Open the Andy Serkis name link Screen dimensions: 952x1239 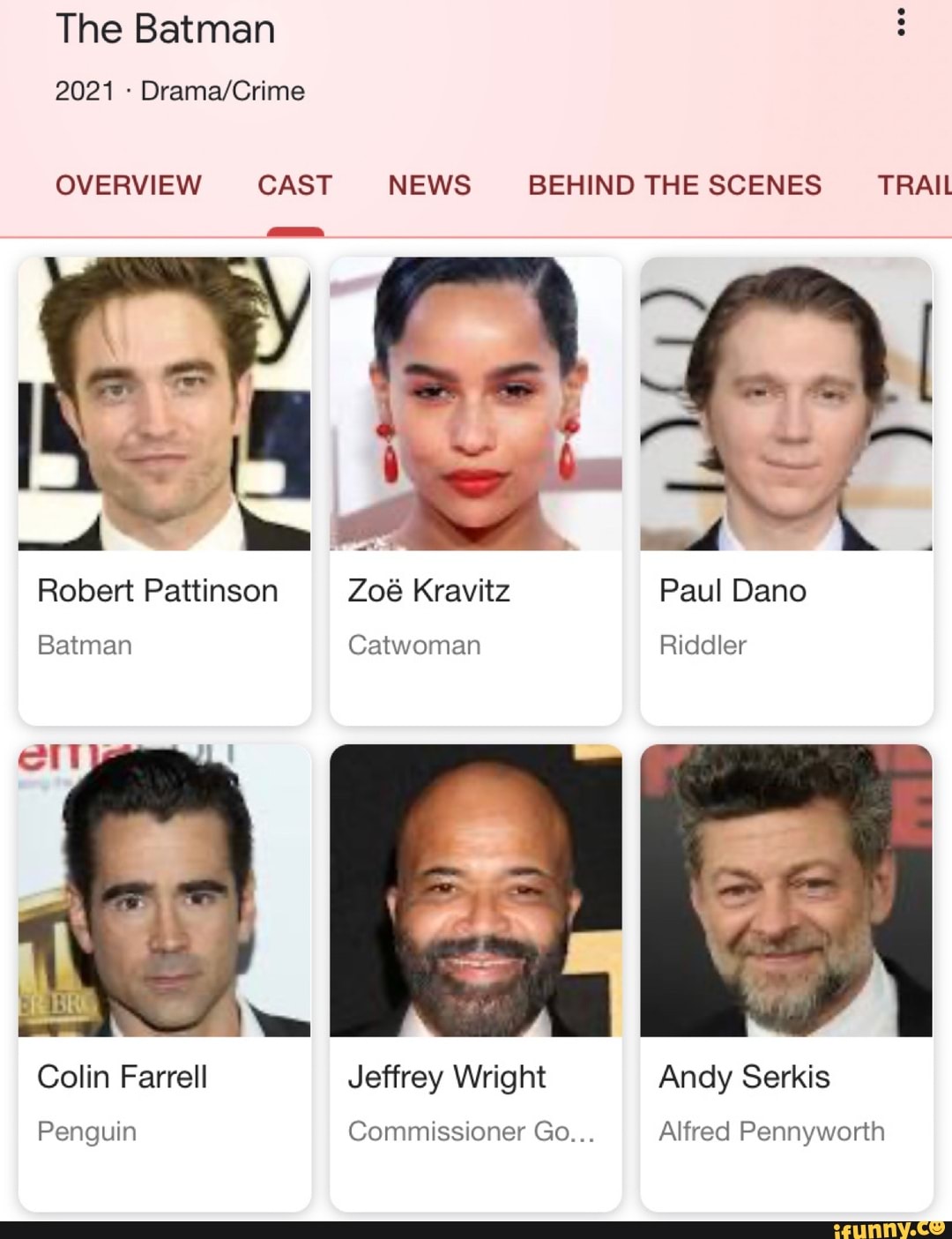click(x=745, y=1078)
